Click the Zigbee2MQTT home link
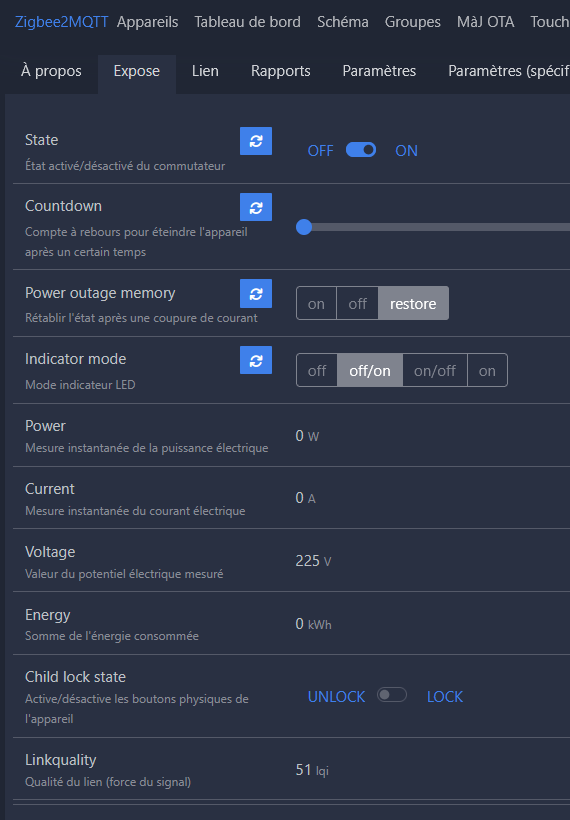 click(62, 22)
